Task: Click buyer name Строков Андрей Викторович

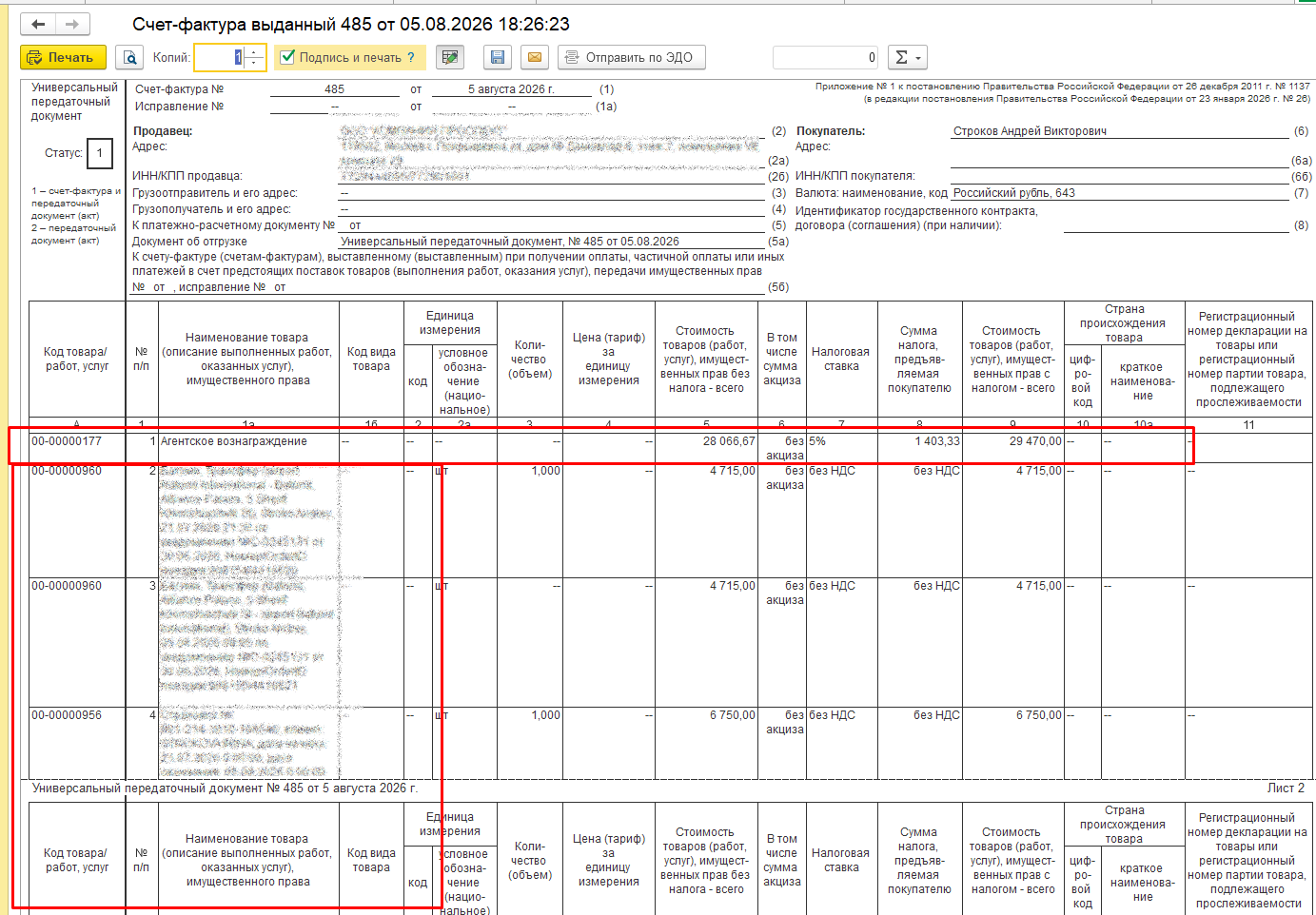Action: (x=1030, y=131)
